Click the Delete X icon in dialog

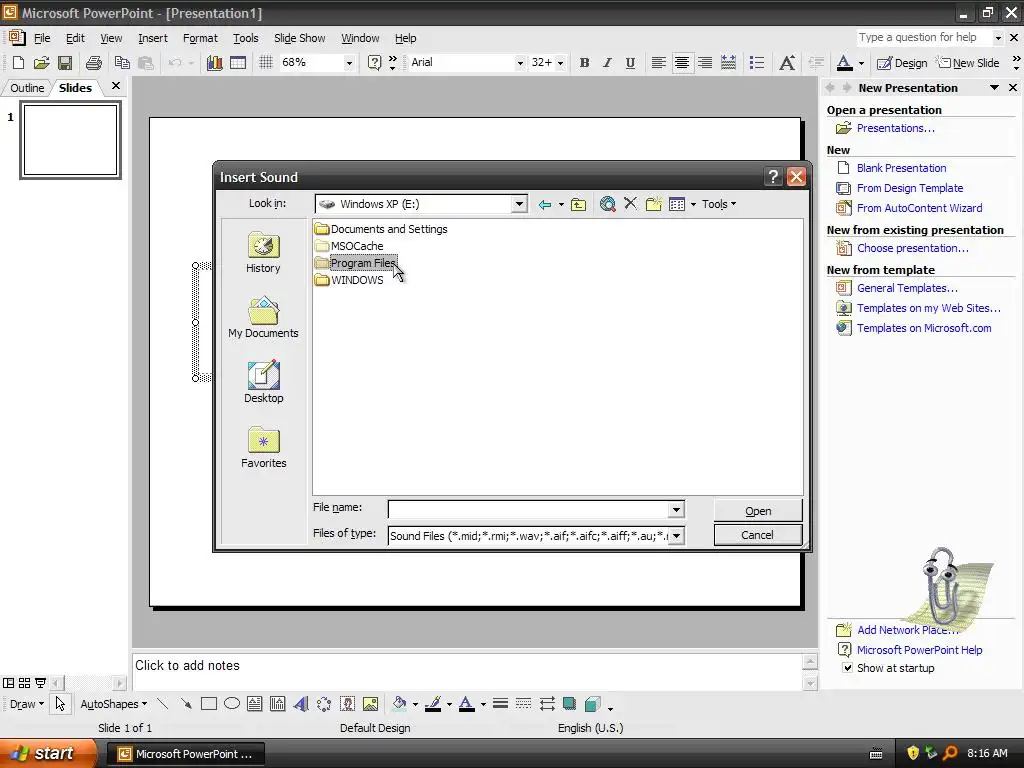[630, 204]
